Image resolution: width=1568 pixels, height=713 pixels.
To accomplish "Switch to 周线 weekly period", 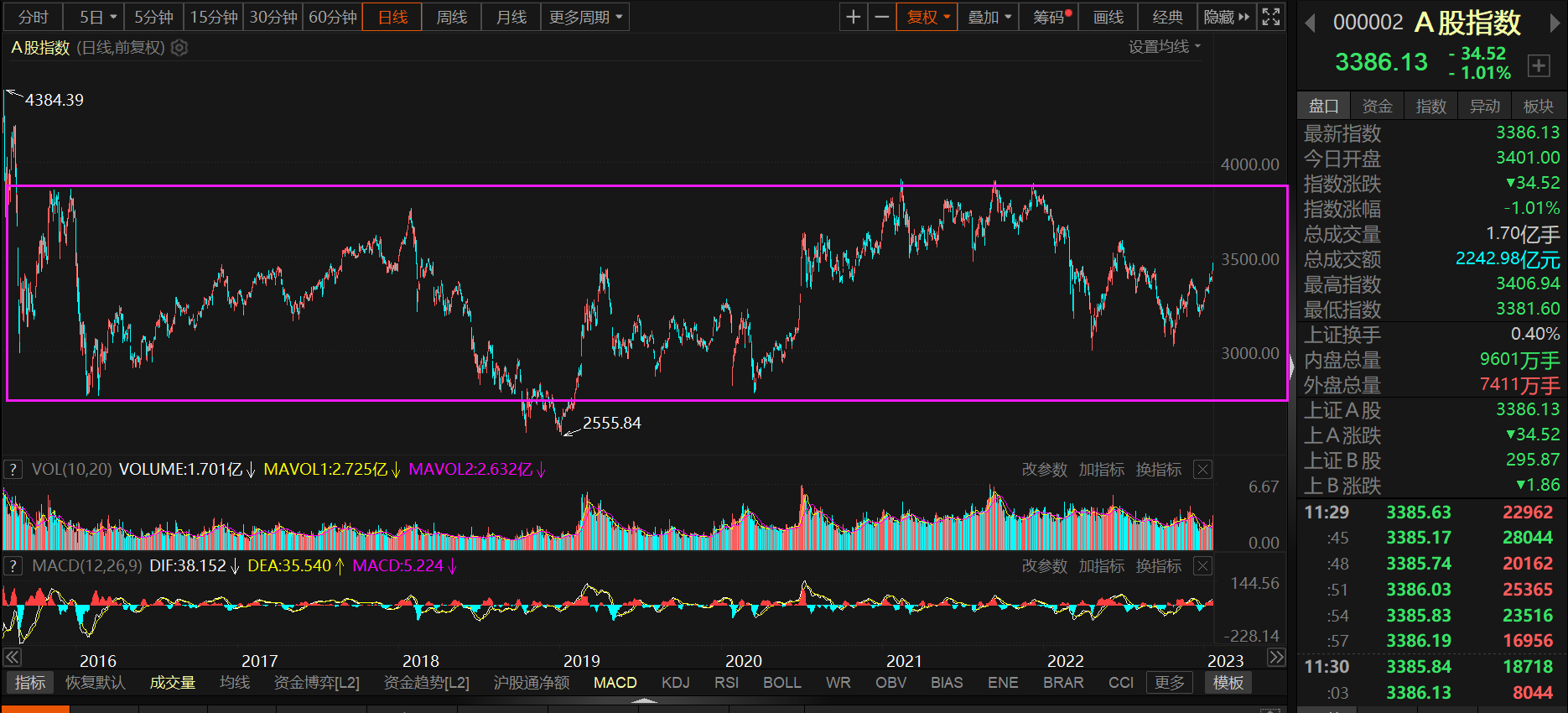I will 452,17.
